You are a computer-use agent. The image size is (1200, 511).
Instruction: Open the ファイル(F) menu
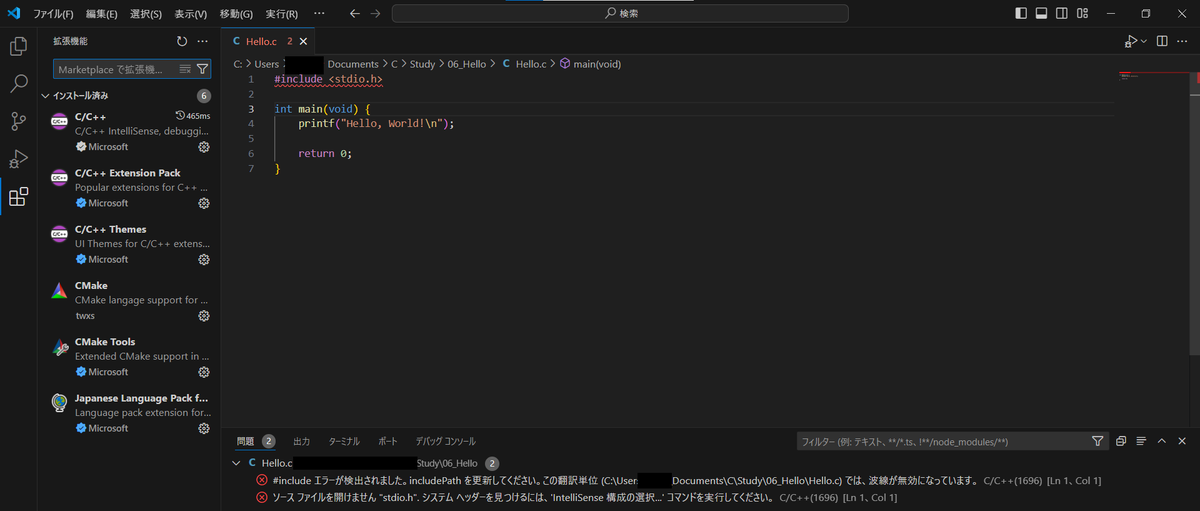click(53, 14)
